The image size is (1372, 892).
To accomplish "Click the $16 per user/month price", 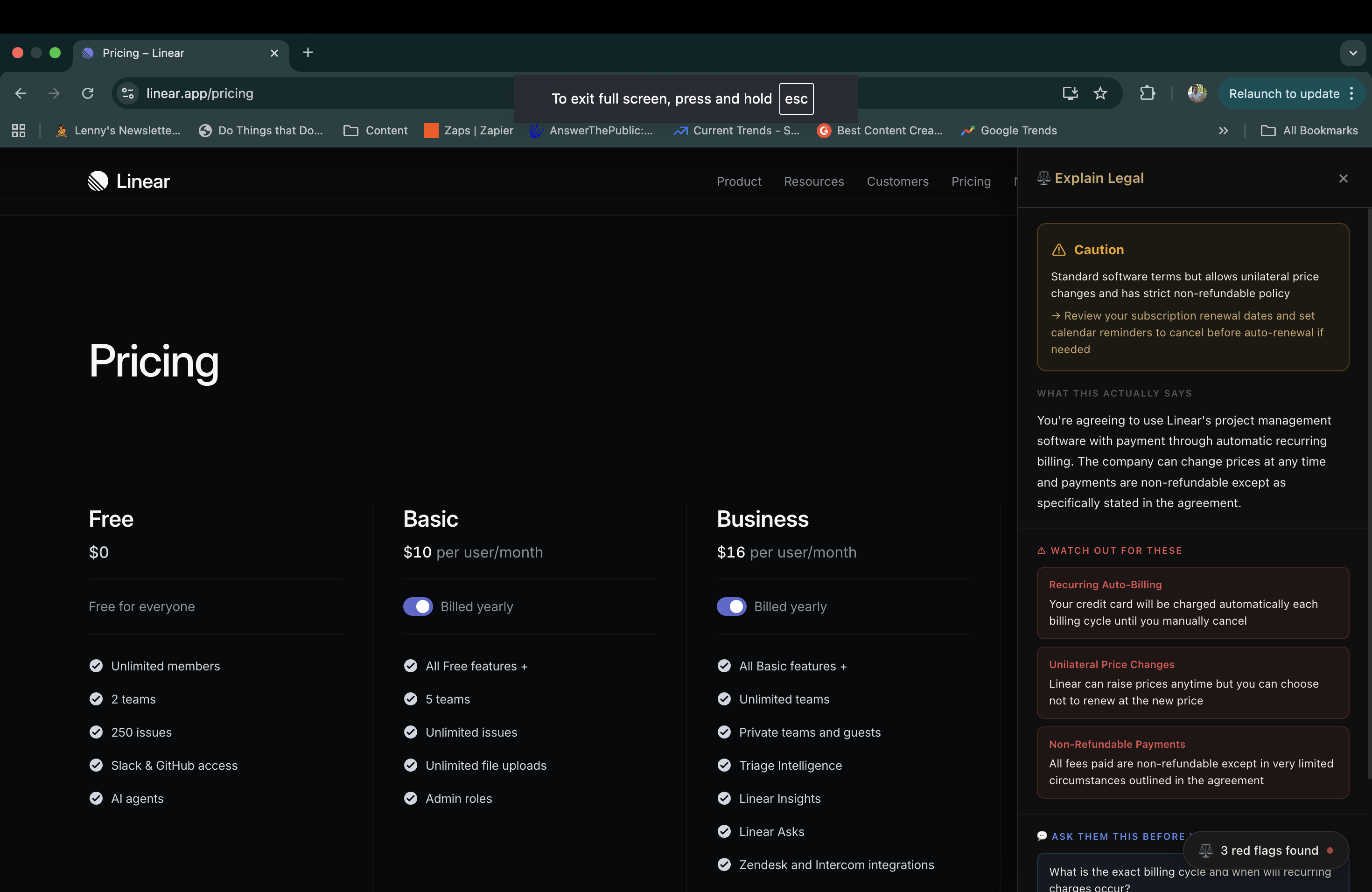I will pyautogui.click(x=786, y=552).
